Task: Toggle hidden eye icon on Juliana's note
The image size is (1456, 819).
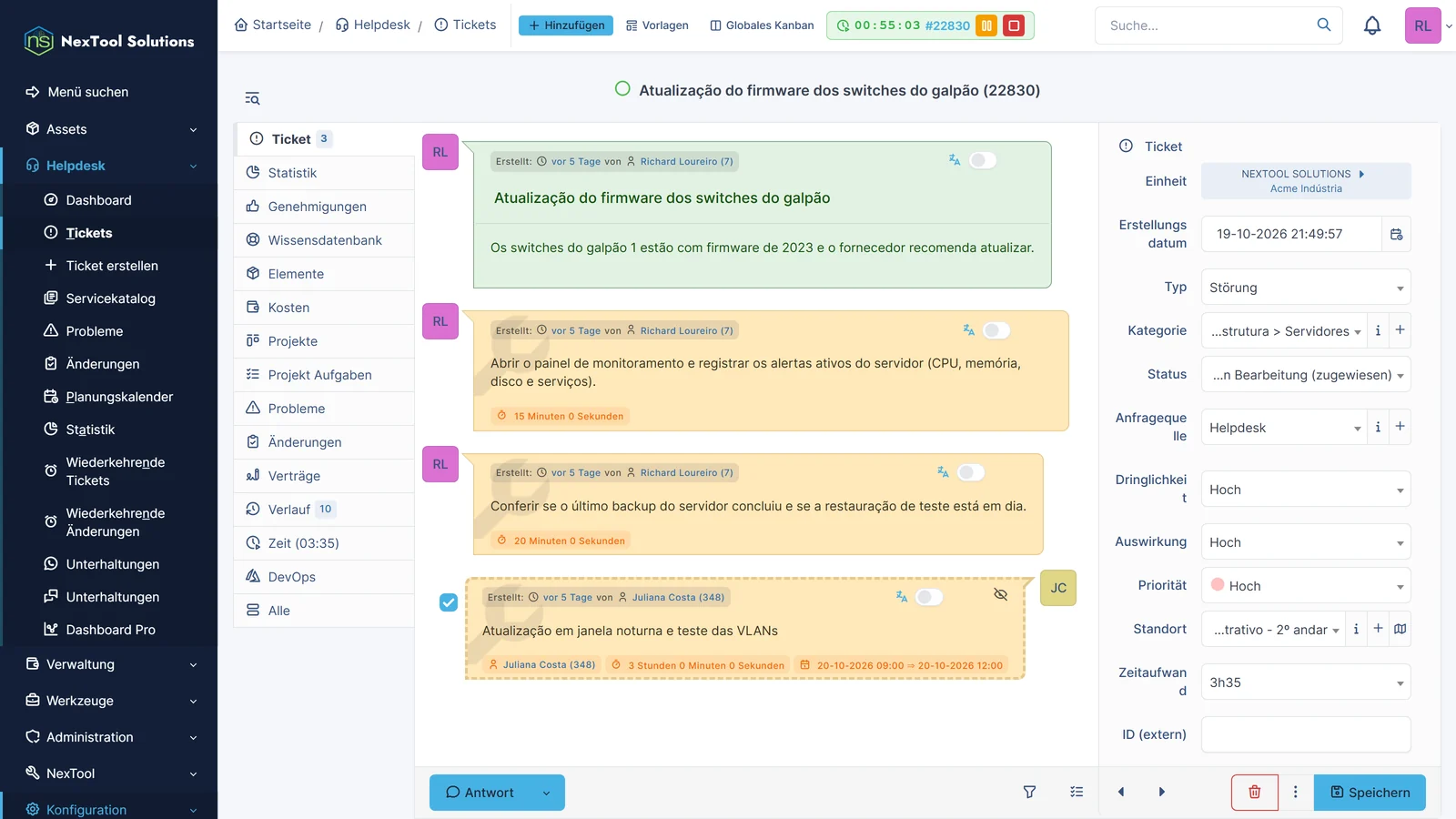Action: pos(1001,594)
